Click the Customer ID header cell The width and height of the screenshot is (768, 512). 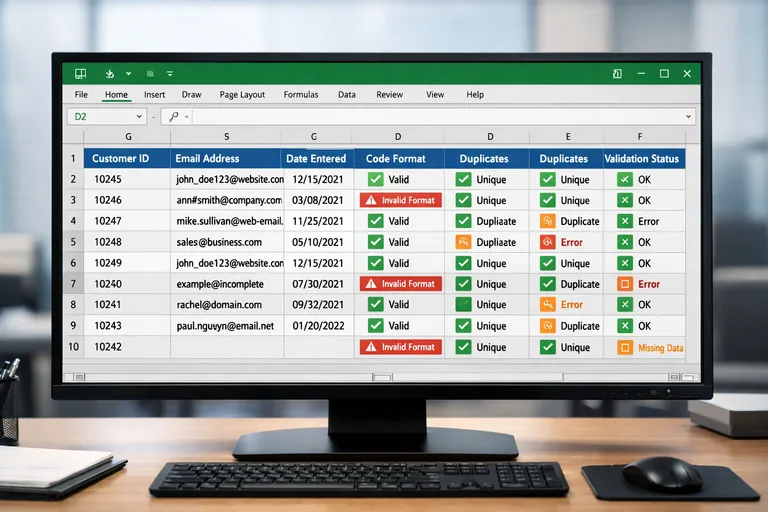click(x=127, y=159)
